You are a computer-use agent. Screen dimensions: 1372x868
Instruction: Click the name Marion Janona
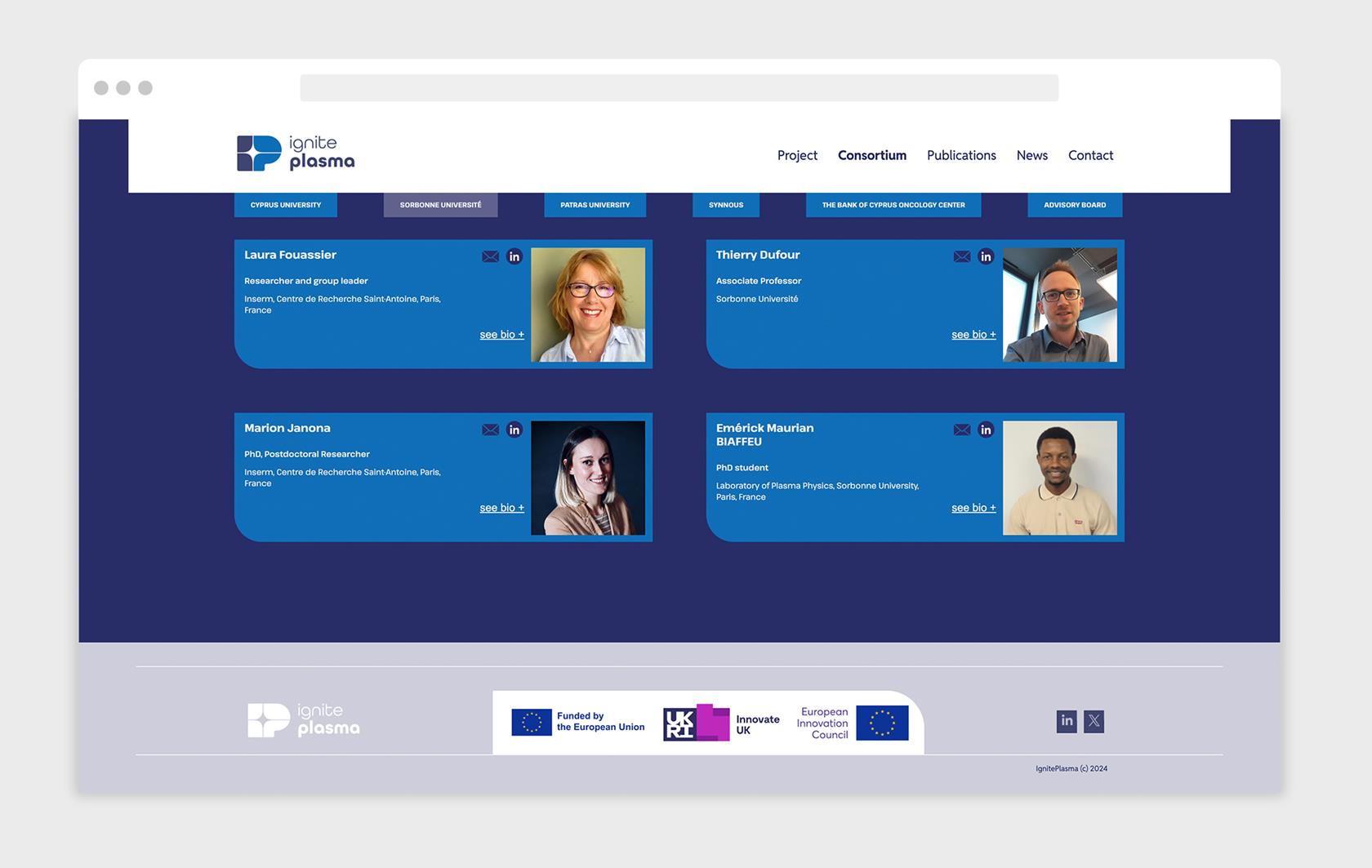point(287,428)
